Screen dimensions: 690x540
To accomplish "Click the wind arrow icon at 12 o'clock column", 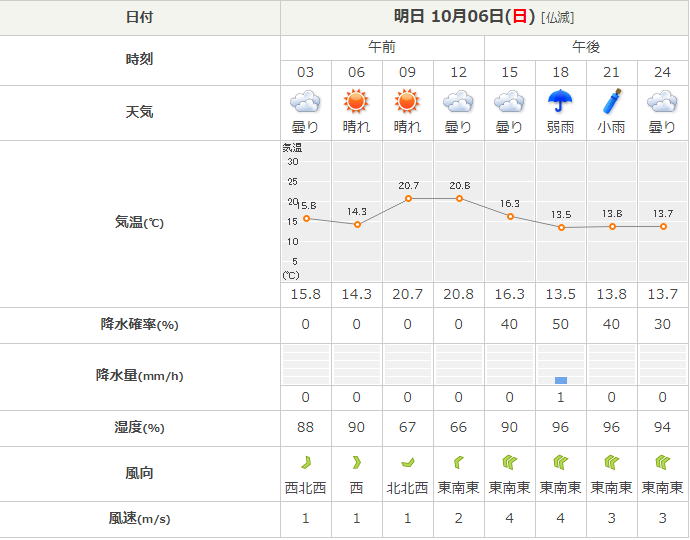I will (x=458, y=462).
